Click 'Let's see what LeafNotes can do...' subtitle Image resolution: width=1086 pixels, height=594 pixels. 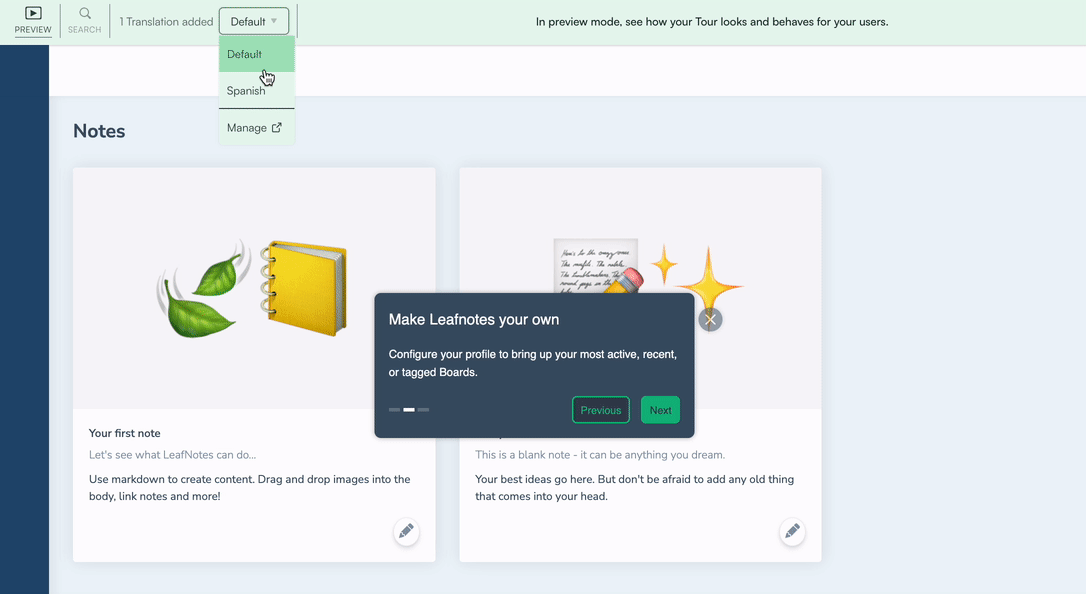coord(172,455)
